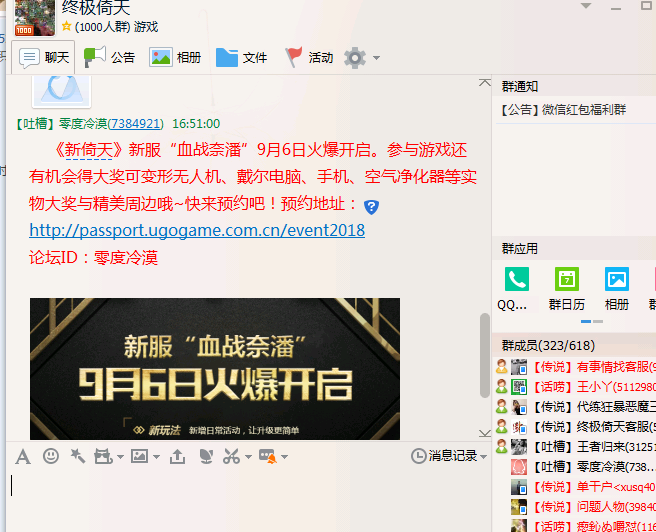Click the sender ID 7384921 link
Viewport: 656px width, 532px height.
[x=136, y=124]
